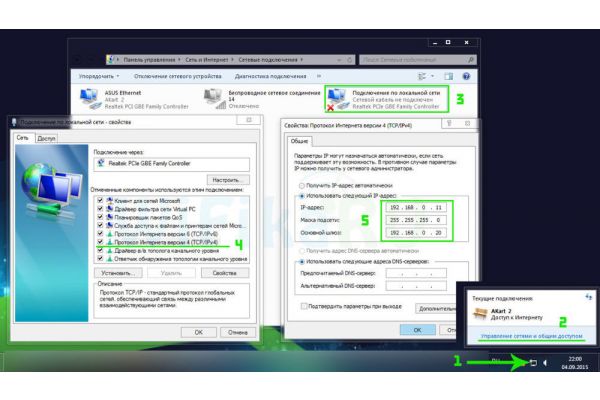The width and height of the screenshot is (600, 400).
Task: Expand Сеть и Интернет breadcrumb arrow
Action: pyautogui.click(x=232, y=60)
